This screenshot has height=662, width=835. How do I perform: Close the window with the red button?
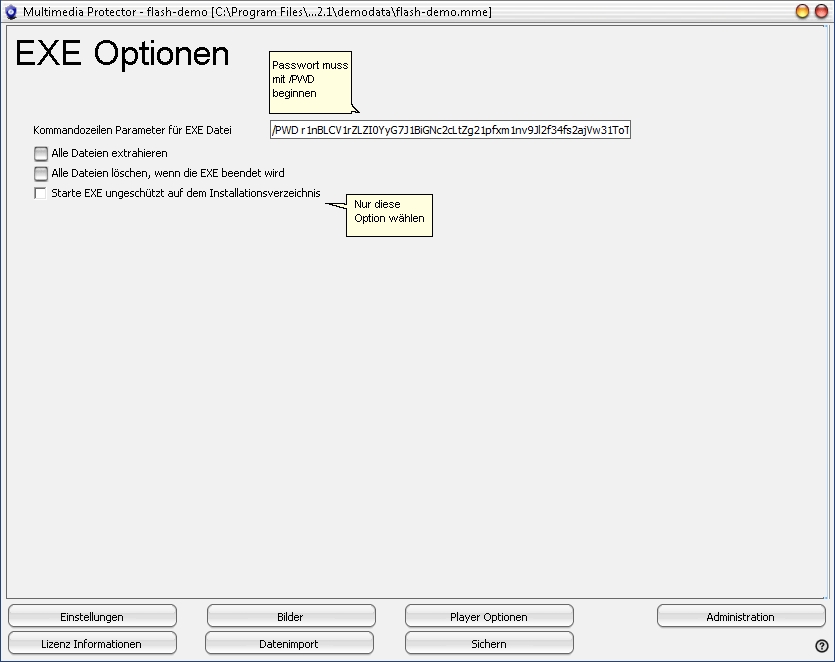click(821, 12)
